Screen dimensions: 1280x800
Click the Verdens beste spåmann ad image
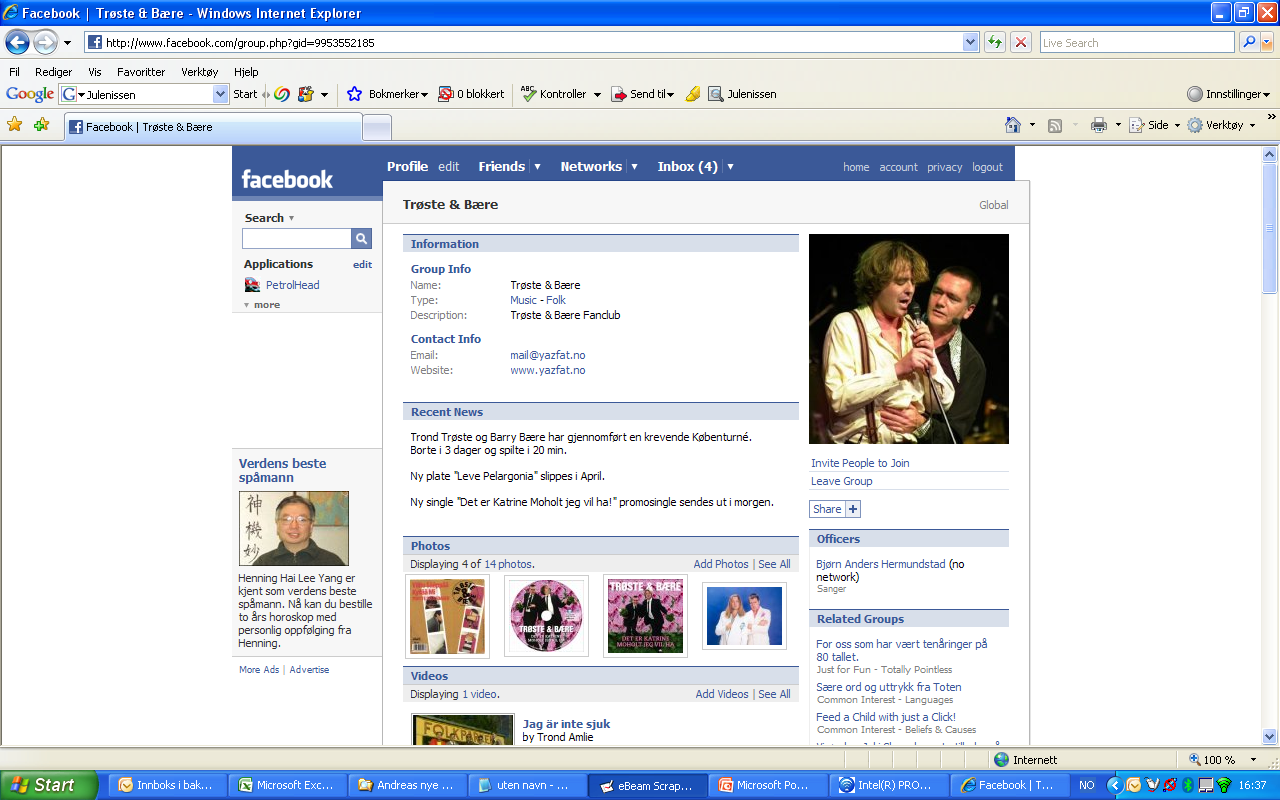coord(294,529)
